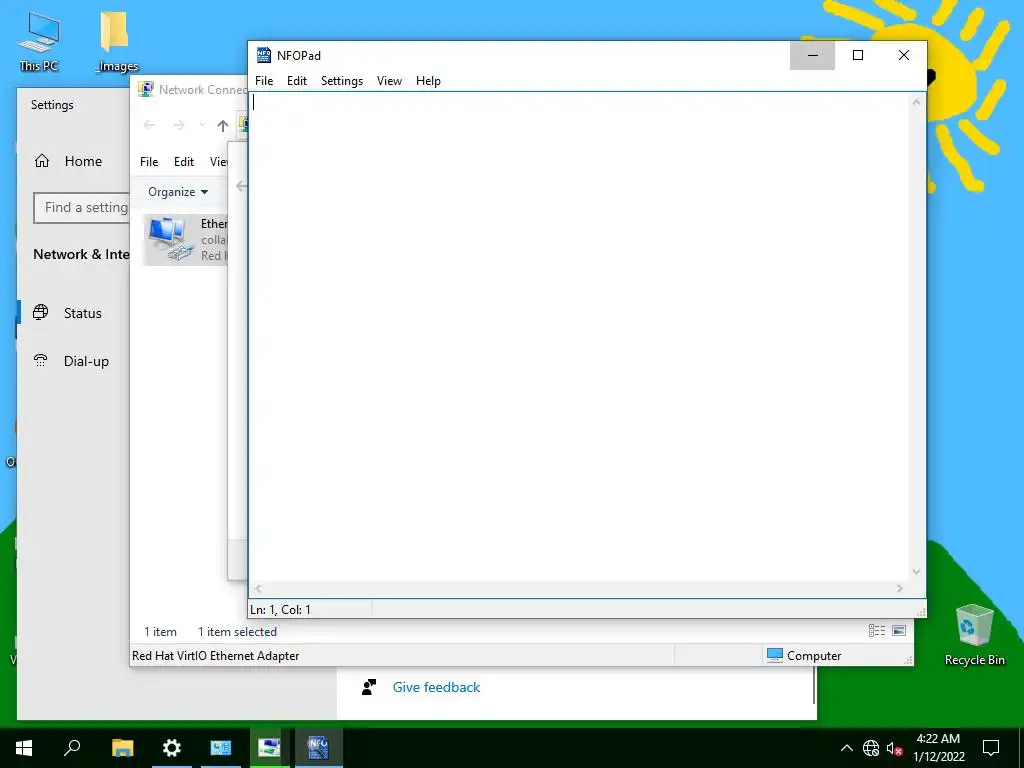Select the Recycle Bin desktop icon
The image size is (1024, 768).
pyautogui.click(x=974, y=635)
